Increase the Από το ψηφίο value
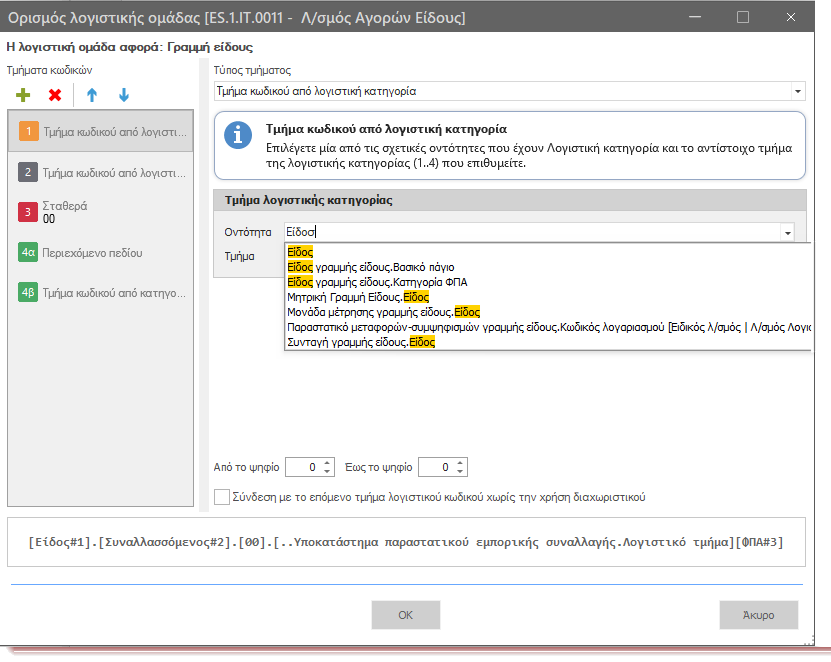The width and height of the screenshot is (831, 662). pos(327,463)
